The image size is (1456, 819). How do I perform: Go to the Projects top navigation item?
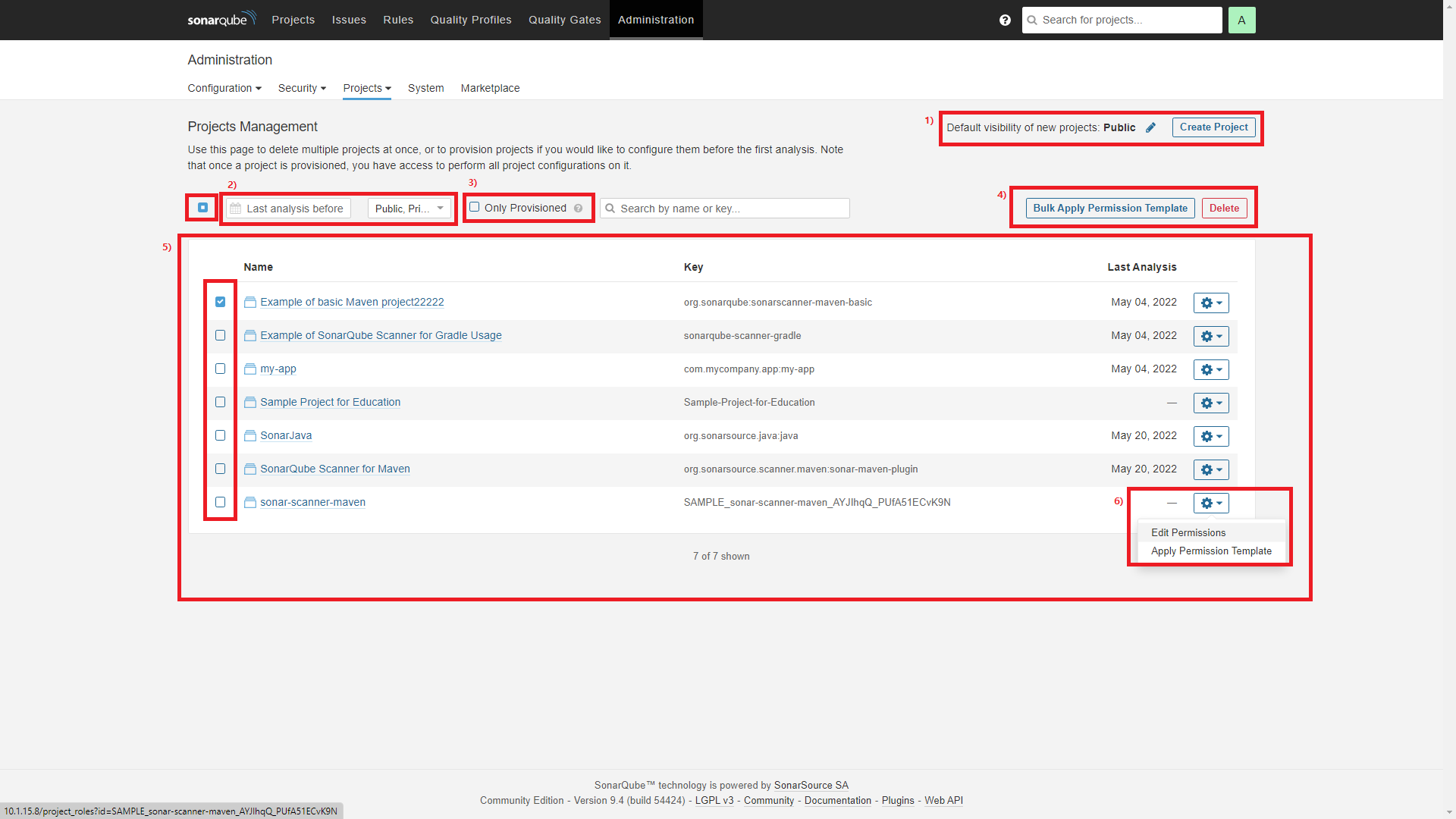(293, 20)
